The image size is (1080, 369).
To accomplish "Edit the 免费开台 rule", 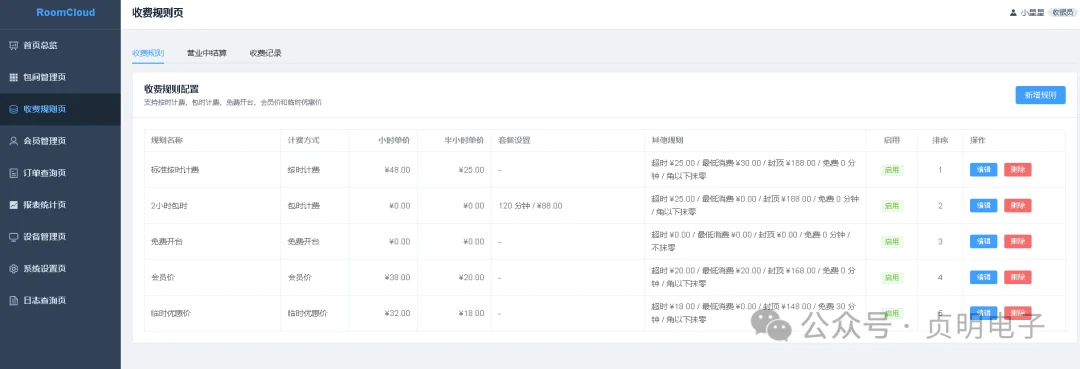I will (984, 241).
